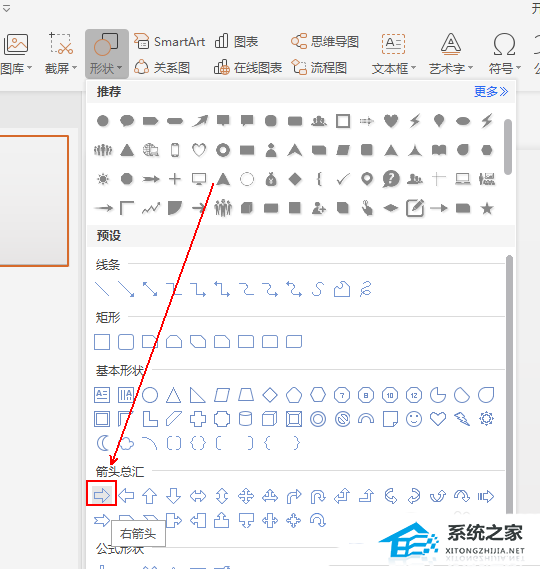
Task: Select the decagon shape labeled 10
Action: [390, 395]
